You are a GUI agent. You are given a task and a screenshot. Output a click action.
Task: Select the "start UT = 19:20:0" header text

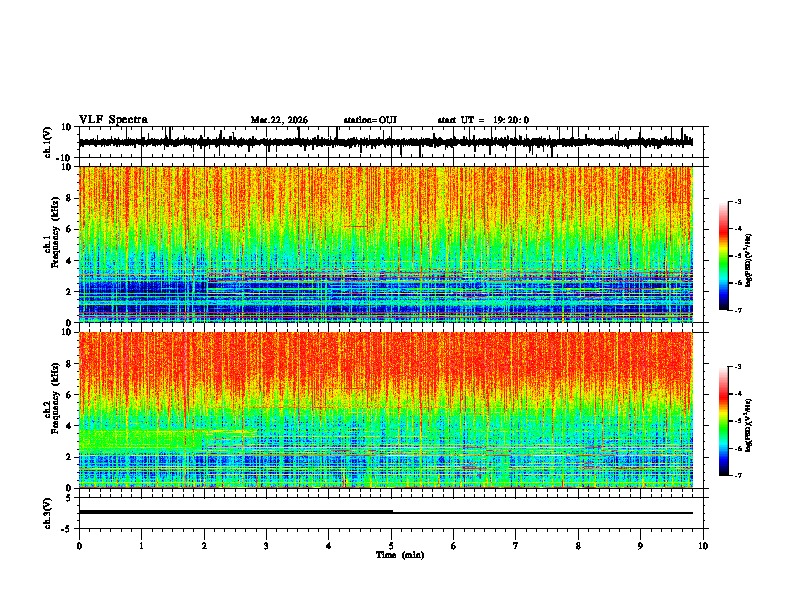point(483,120)
